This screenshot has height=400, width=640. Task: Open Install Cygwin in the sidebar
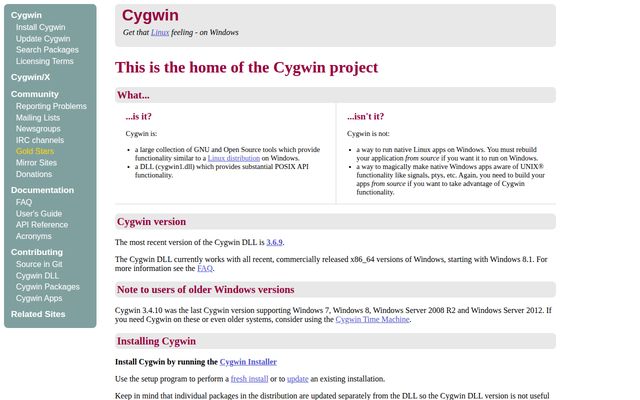(40, 27)
